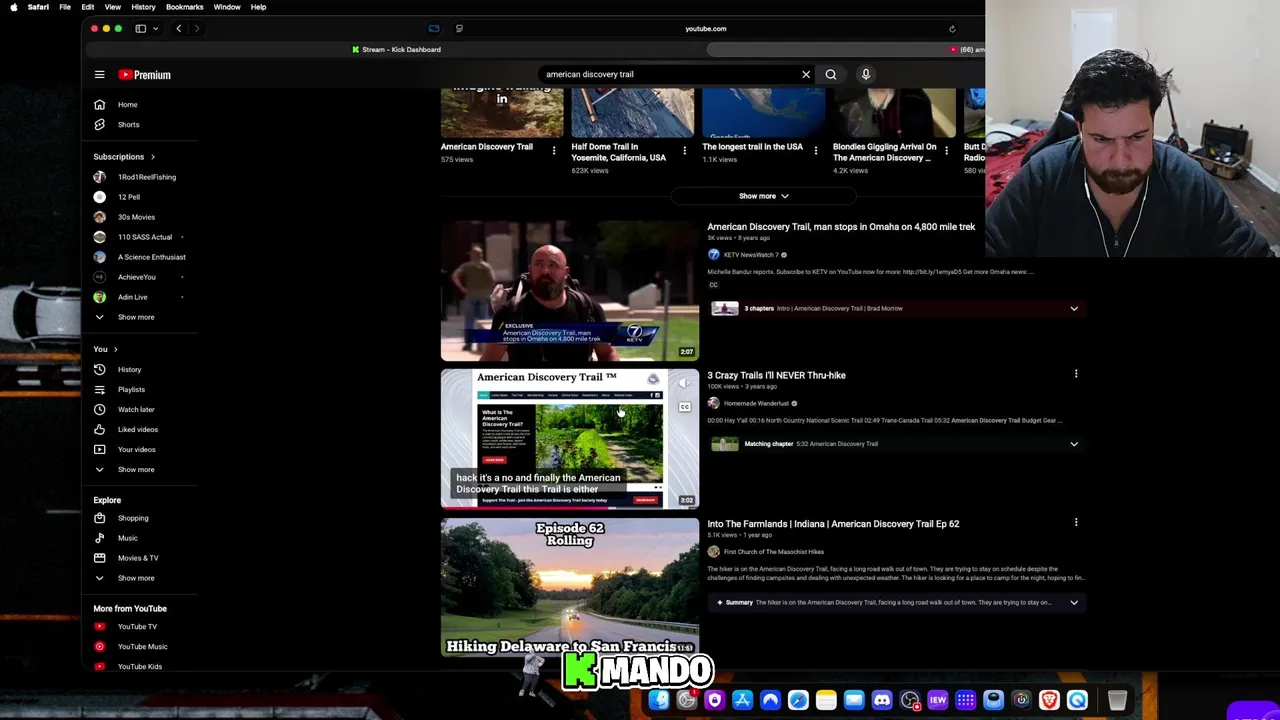The image size is (1280, 720).
Task: Open First Church of The Masochist Hikes channel
Action: click(x=773, y=552)
